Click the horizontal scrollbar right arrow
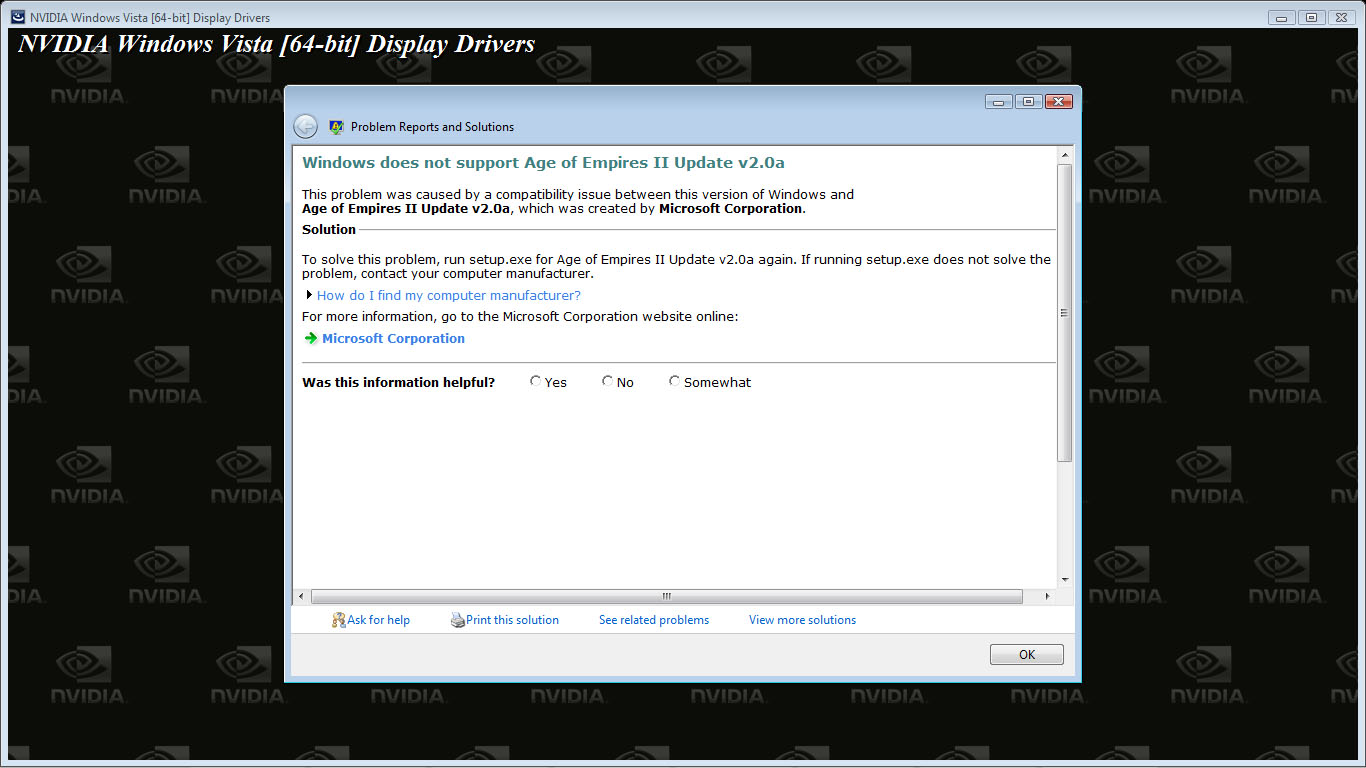Image resolution: width=1366 pixels, height=768 pixels. (x=1047, y=596)
